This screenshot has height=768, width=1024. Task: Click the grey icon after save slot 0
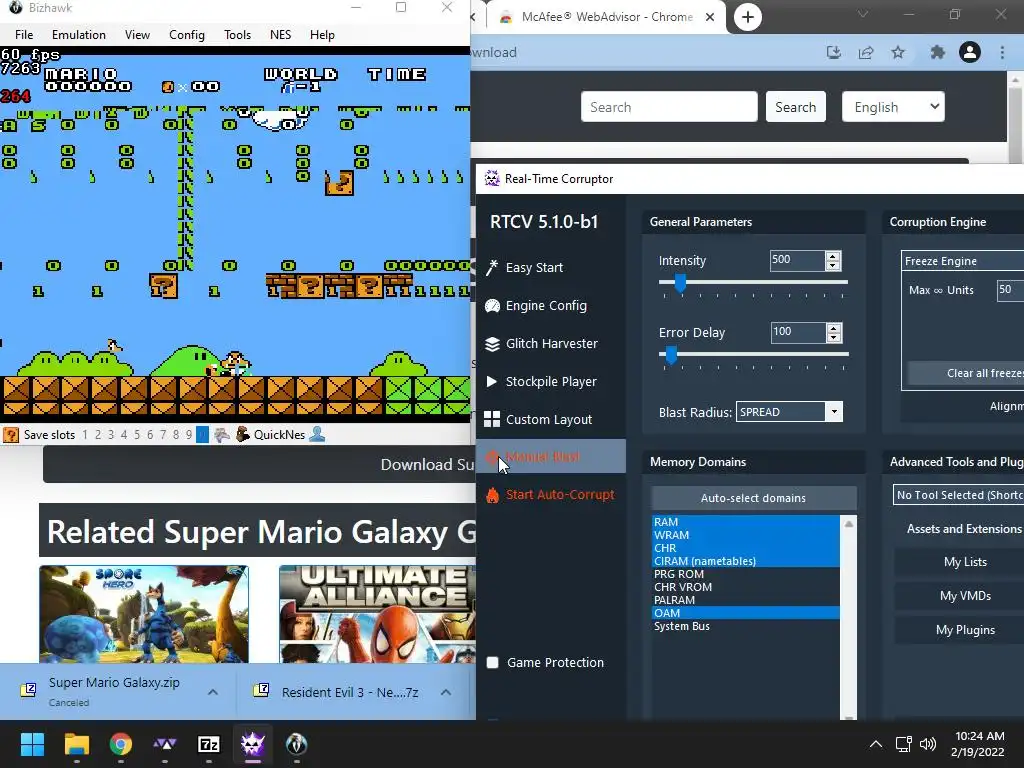tap(222, 434)
